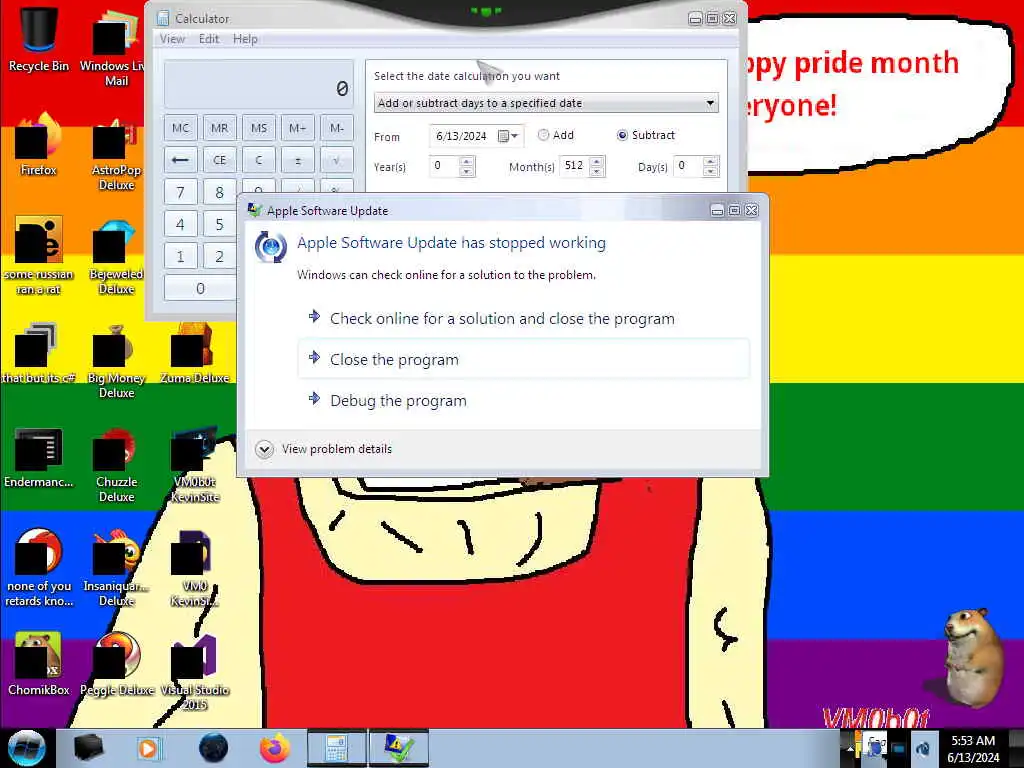Select the Subtract radio button
This screenshot has height=768, width=1024.
(622, 135)
